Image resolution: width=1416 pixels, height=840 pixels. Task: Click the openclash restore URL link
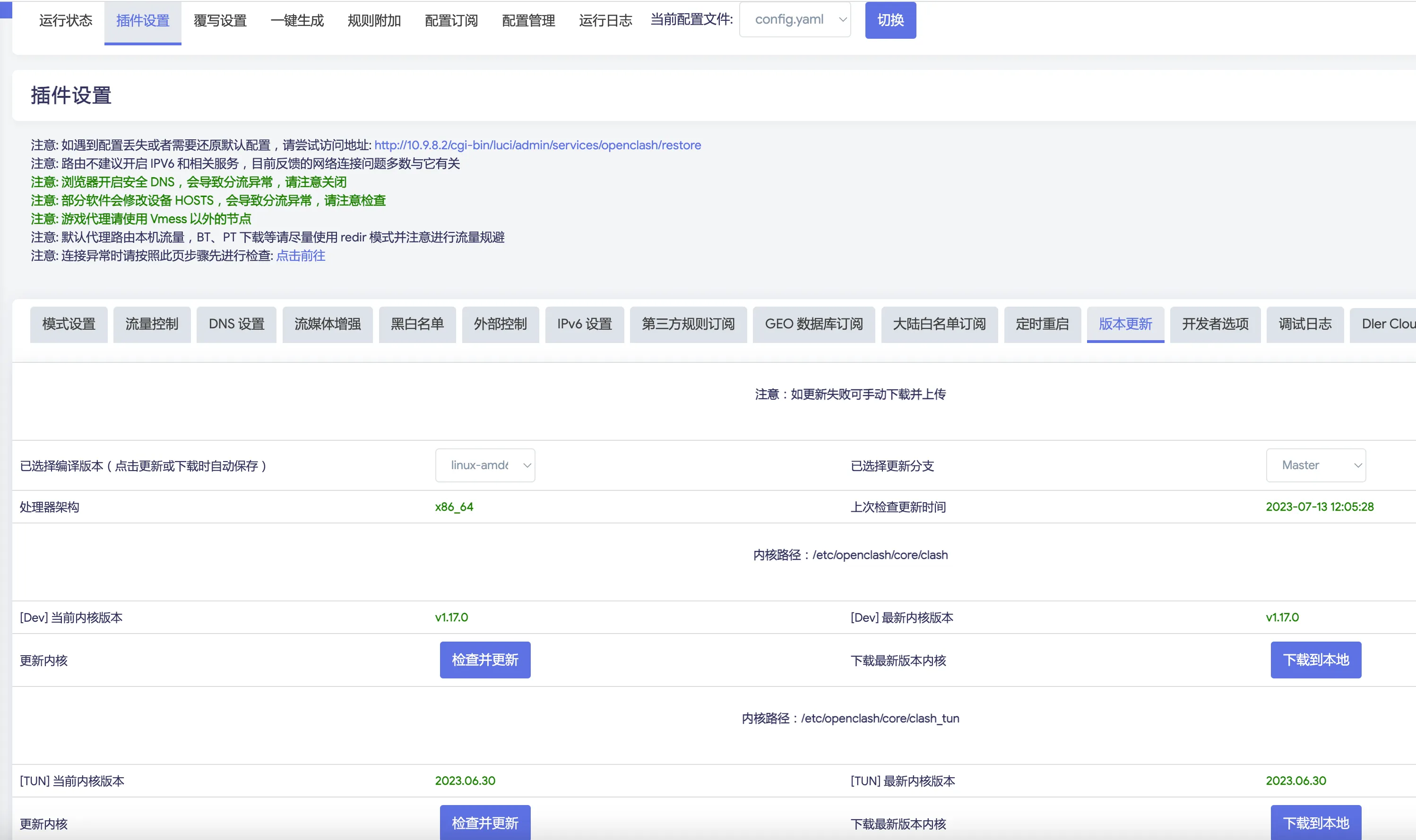[x=537, y=146]
